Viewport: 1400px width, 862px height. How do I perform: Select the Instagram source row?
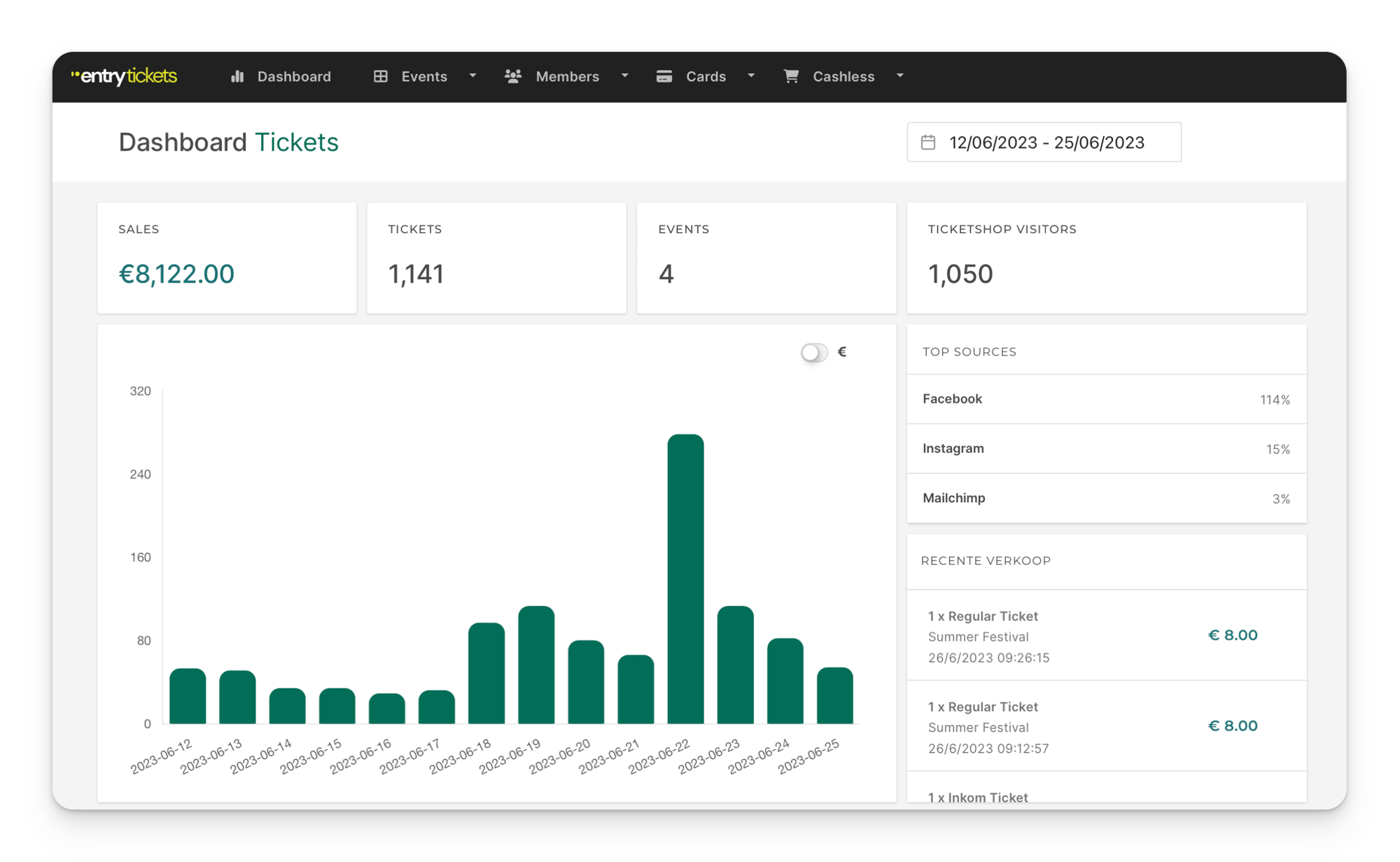click(x=1107, y=448)
